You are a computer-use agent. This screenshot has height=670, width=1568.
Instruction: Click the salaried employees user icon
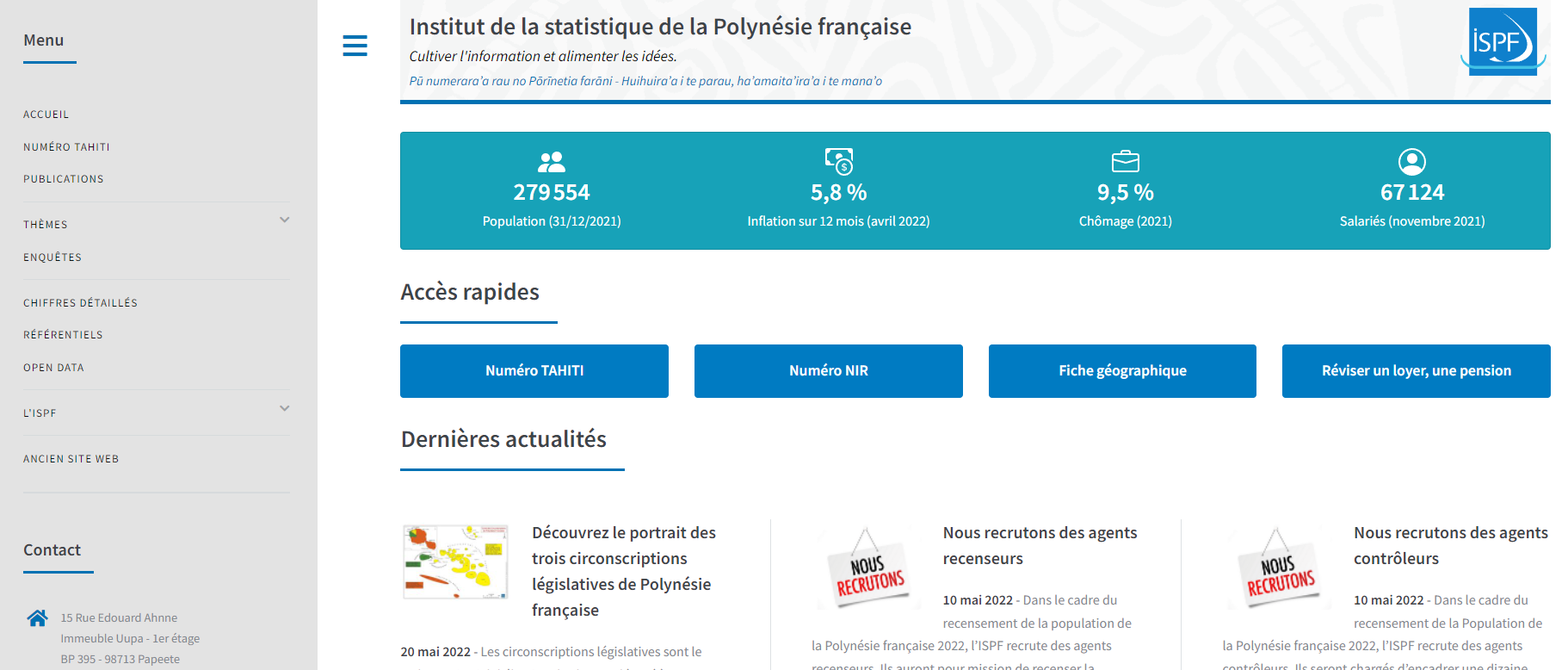pos(1412,161)
